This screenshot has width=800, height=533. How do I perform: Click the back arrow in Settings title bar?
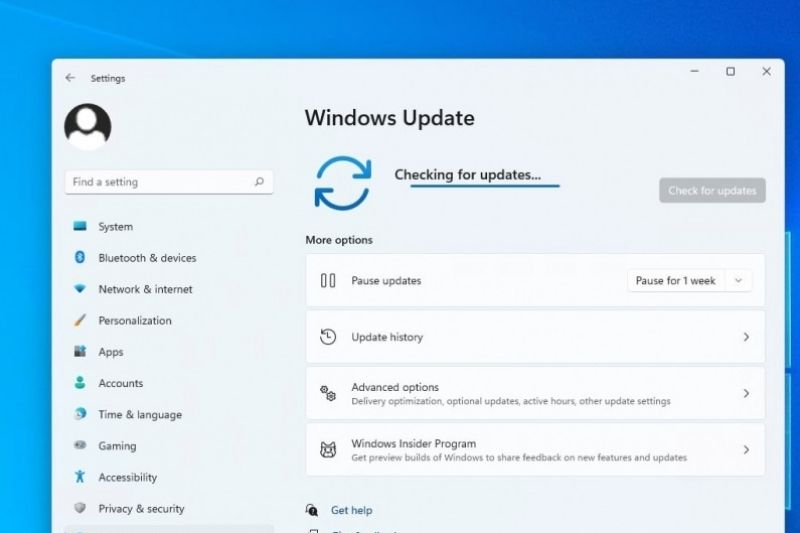70,78
